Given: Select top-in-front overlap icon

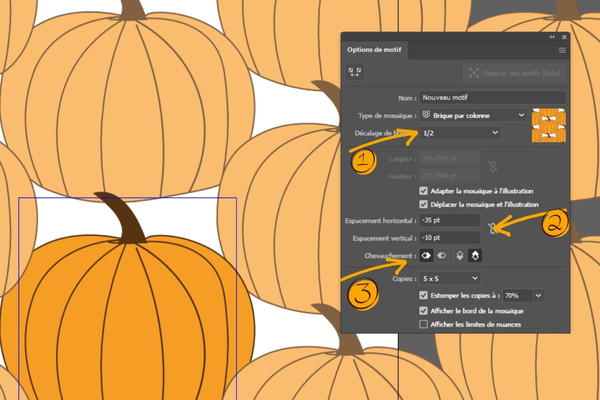Looking at the screenshot, I should click(x=460, y=256).
